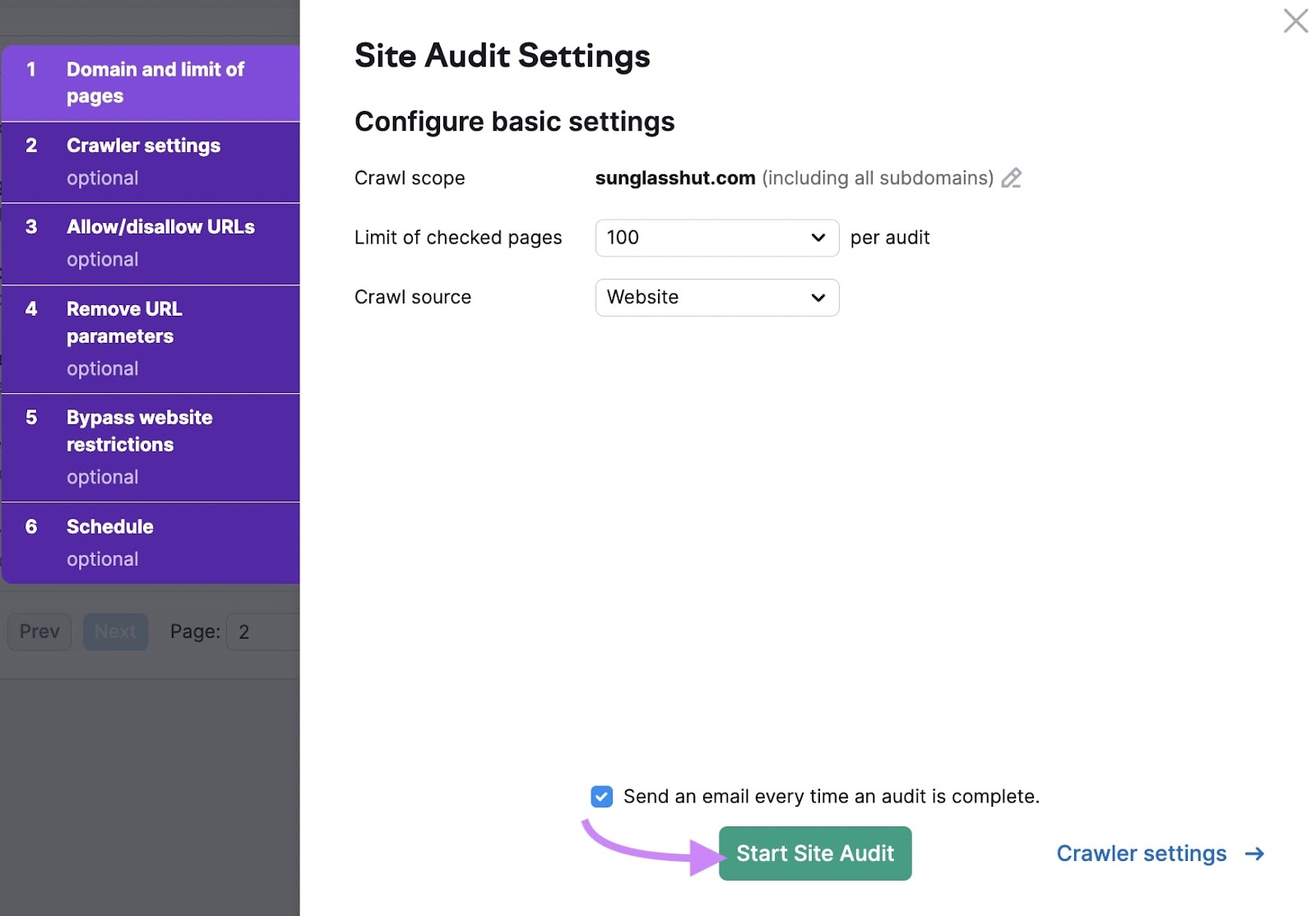Edit the crawl scope domain with pencil icon

(x=1012, y=178)
